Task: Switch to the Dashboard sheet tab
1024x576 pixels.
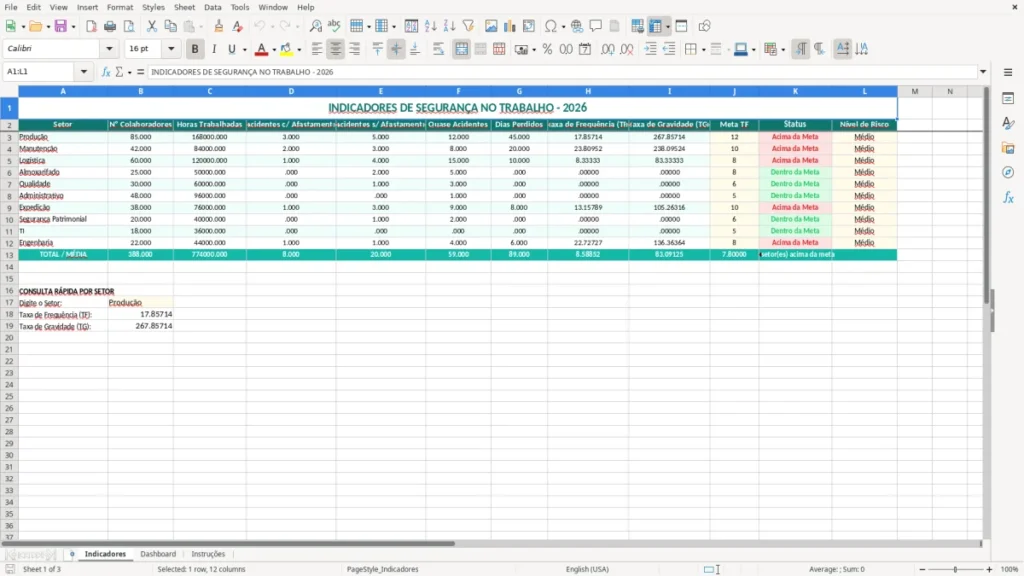Action: tap(158, 554)
